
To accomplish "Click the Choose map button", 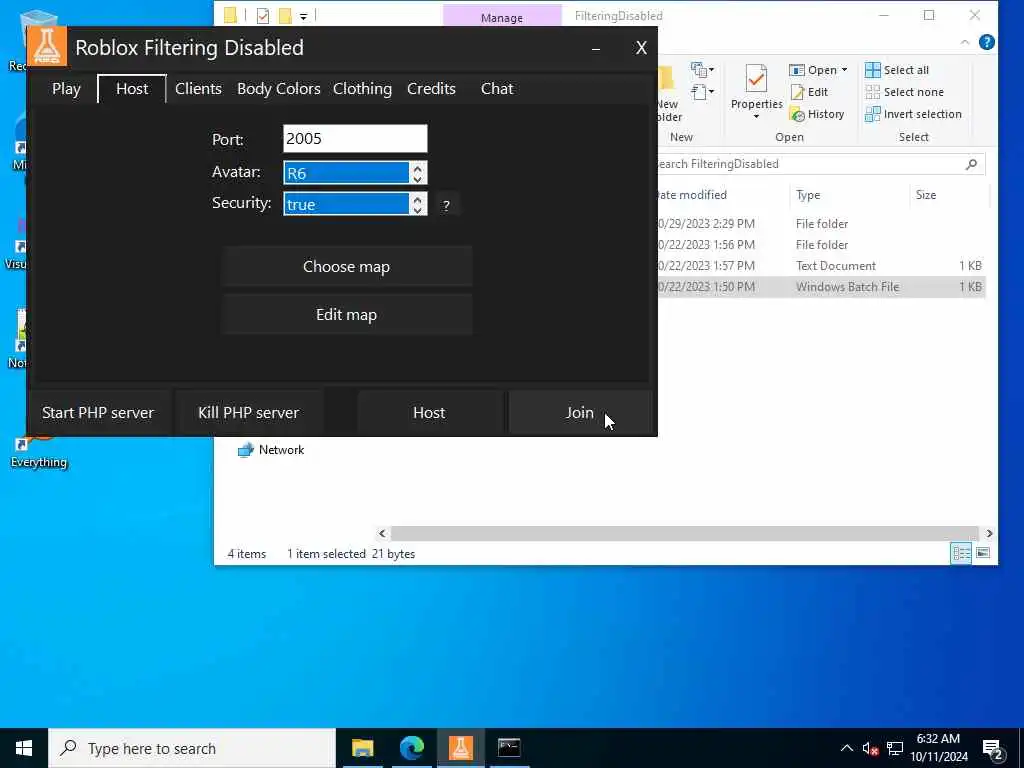I will pos(346,266).
